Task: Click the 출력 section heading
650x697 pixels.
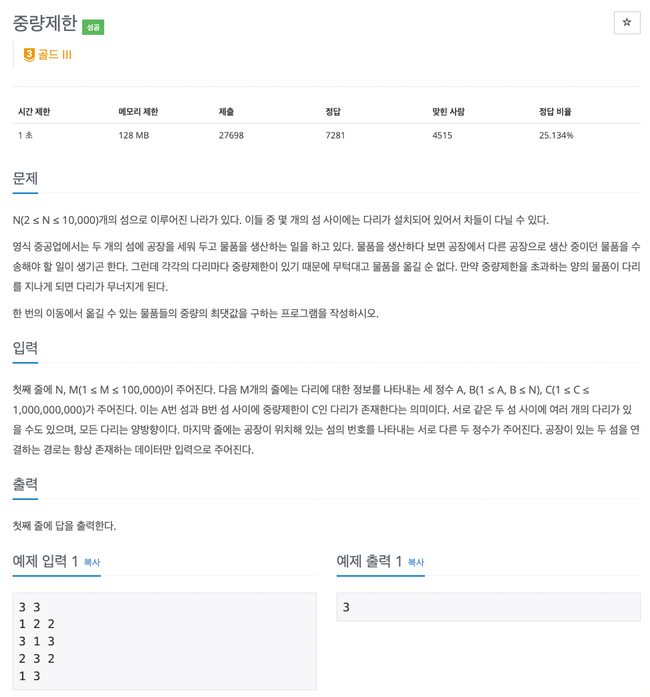Action: click(25, 484)
